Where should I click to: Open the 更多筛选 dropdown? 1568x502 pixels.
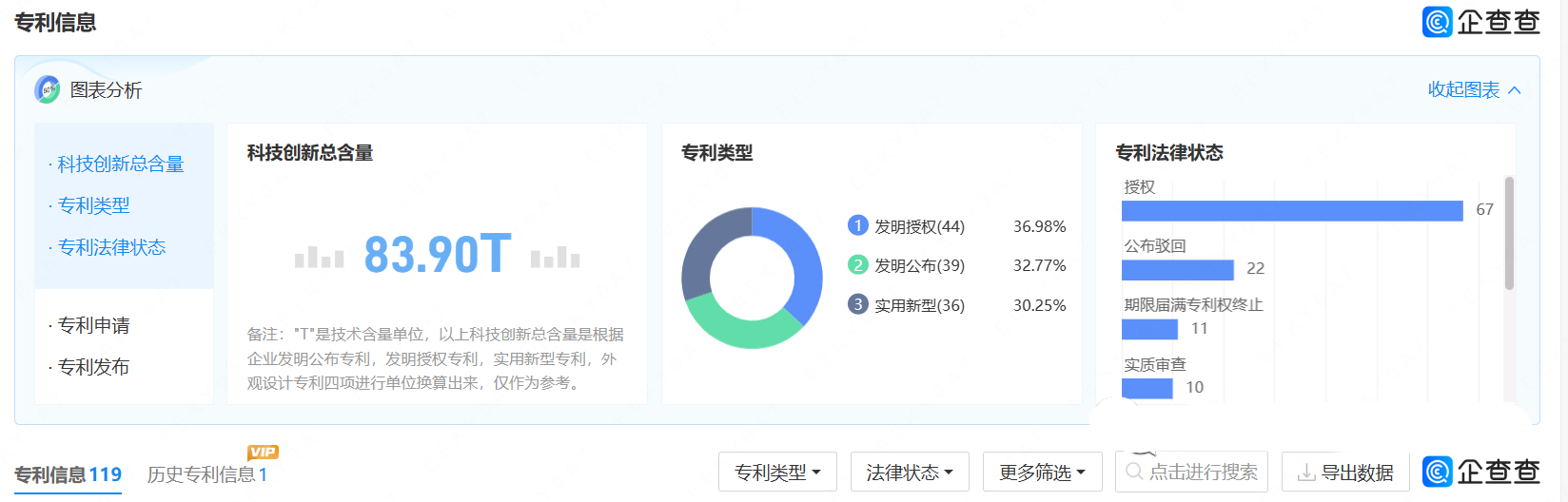point(1042,472)
